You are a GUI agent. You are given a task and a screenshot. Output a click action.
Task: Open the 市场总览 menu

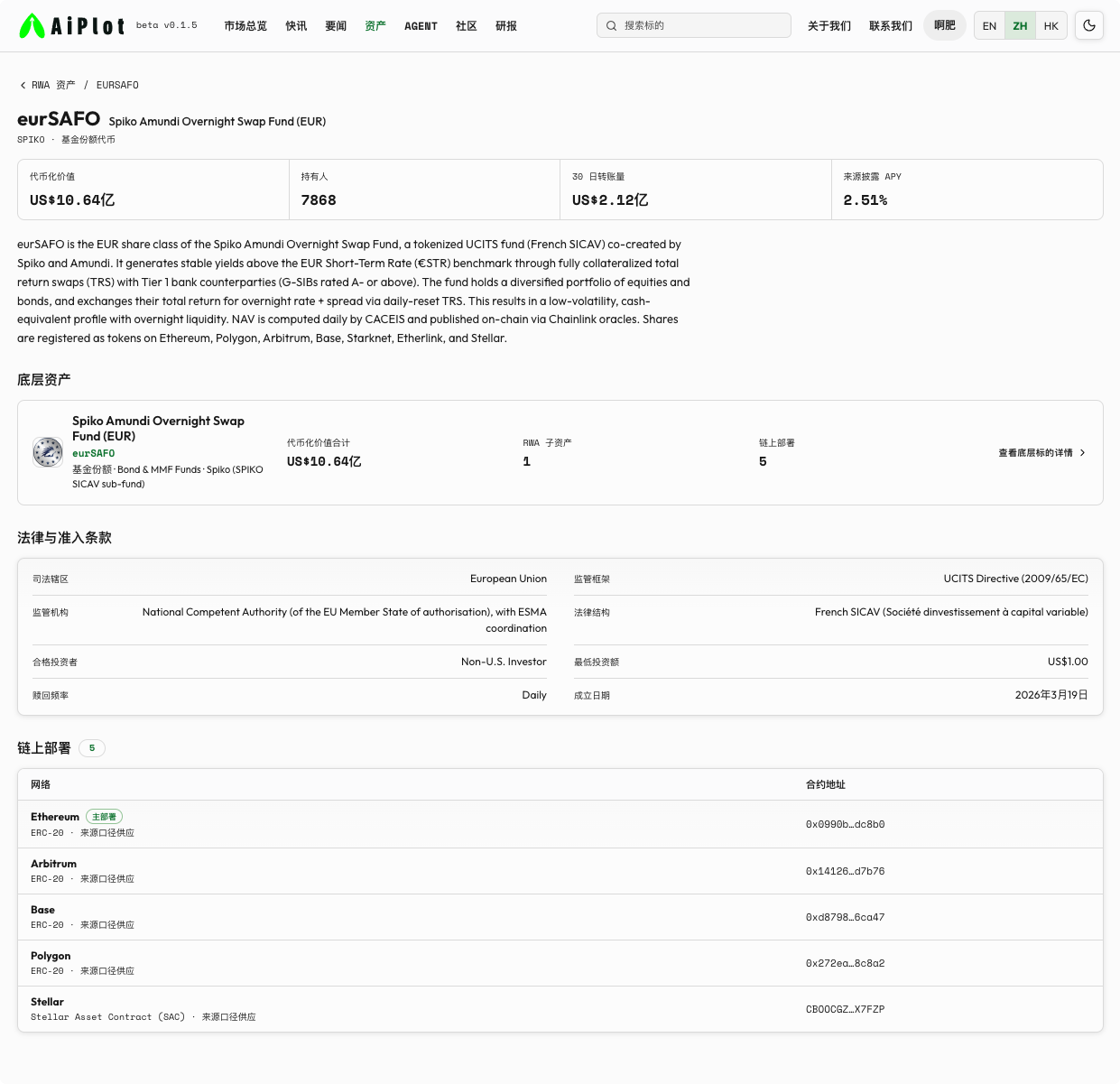[x=245, y=26]
